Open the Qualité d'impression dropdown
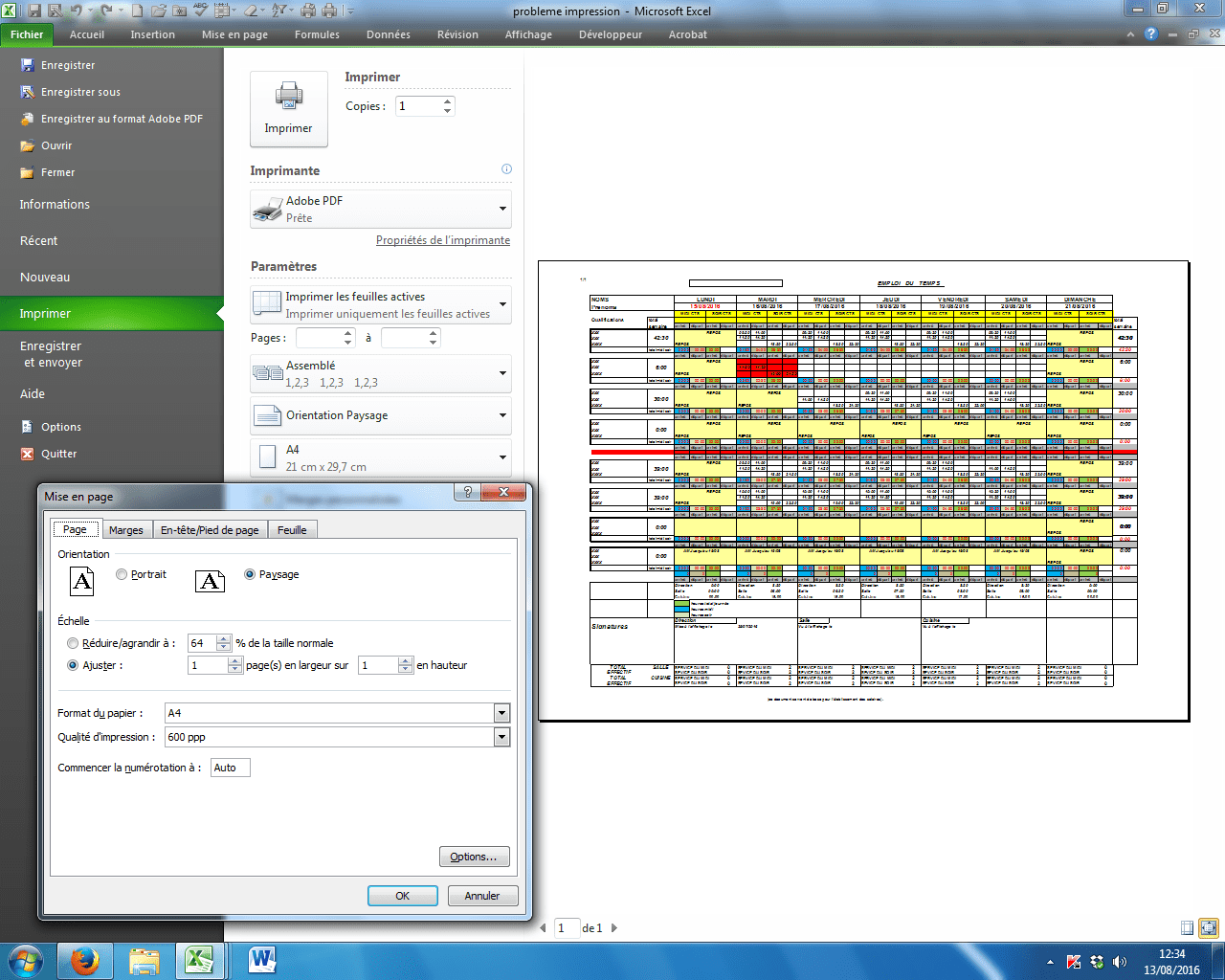The image size is (1225, 980). [501, 737]
